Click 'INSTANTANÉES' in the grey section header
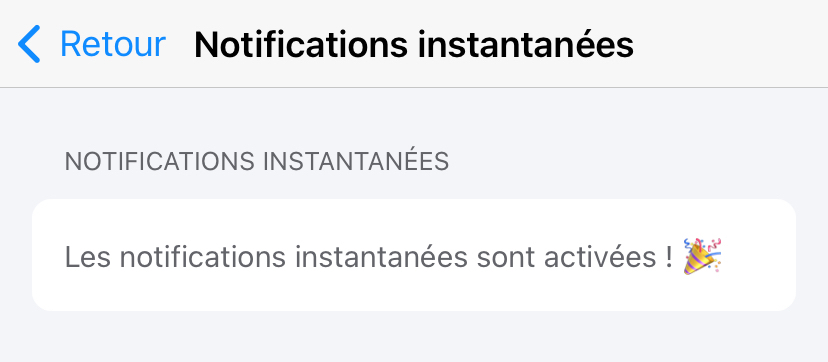 pyautogui.click(x=356, y=161)
